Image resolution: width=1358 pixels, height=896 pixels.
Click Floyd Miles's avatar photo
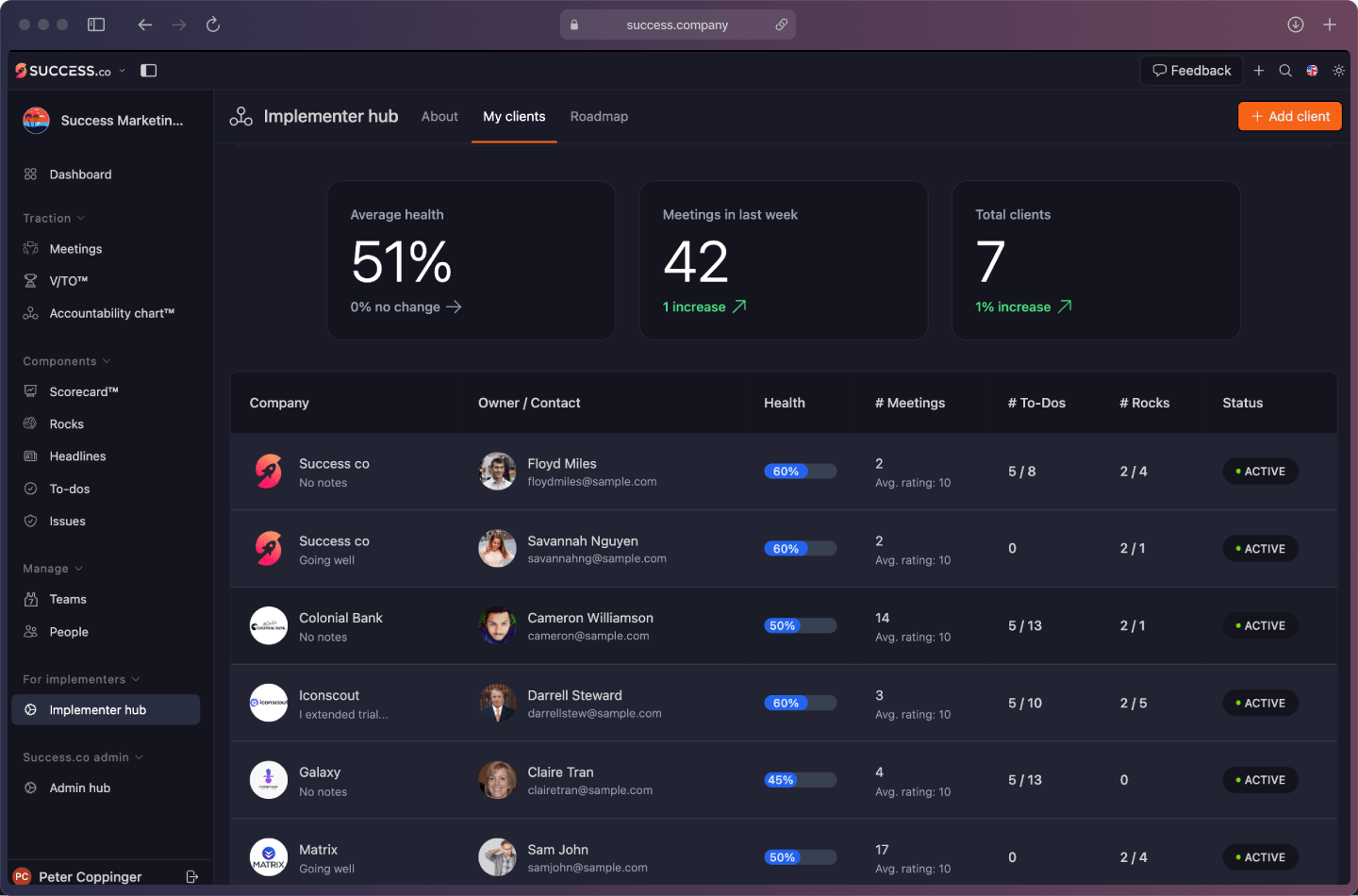tap(497, 472)
